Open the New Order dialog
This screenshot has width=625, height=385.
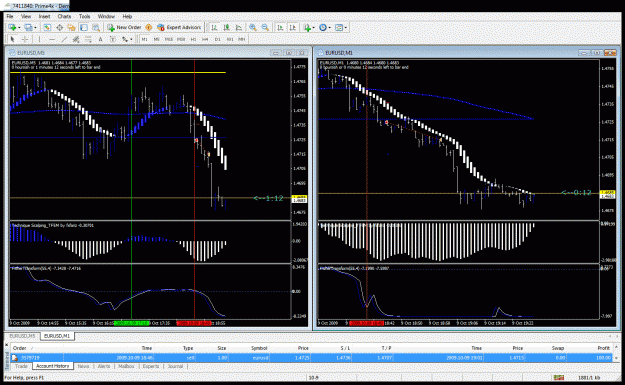(124, 28)
